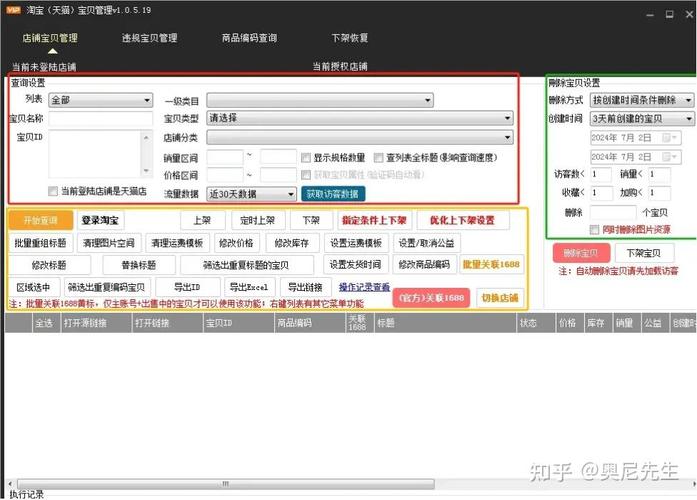Click 替换标题 button
The width and height of the screenshot is (697, 500).
pyautogui.click(x=139, y=265)
